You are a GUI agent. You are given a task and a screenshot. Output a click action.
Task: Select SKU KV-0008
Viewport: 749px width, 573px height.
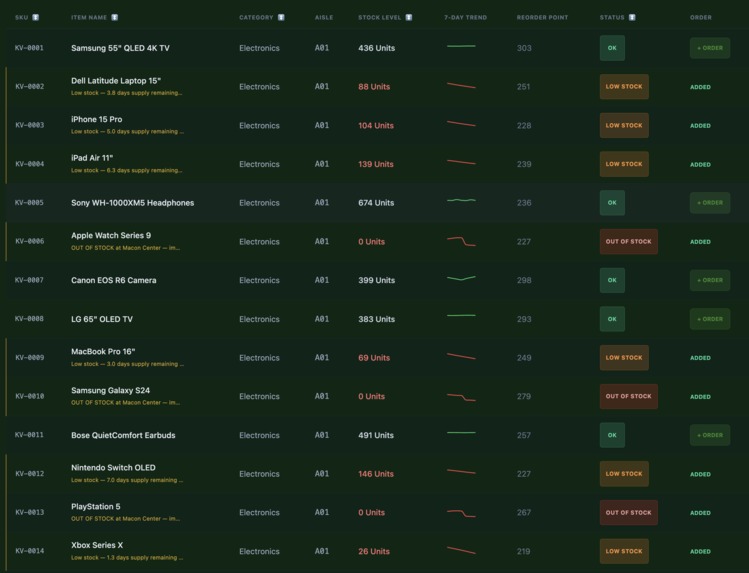pos(29,319)
